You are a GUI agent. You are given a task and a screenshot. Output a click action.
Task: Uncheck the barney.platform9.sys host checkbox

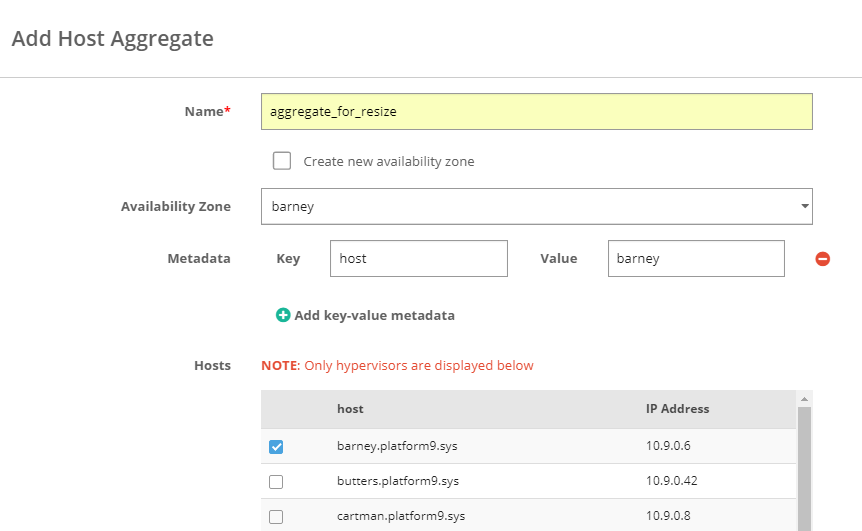click(276, 447)
